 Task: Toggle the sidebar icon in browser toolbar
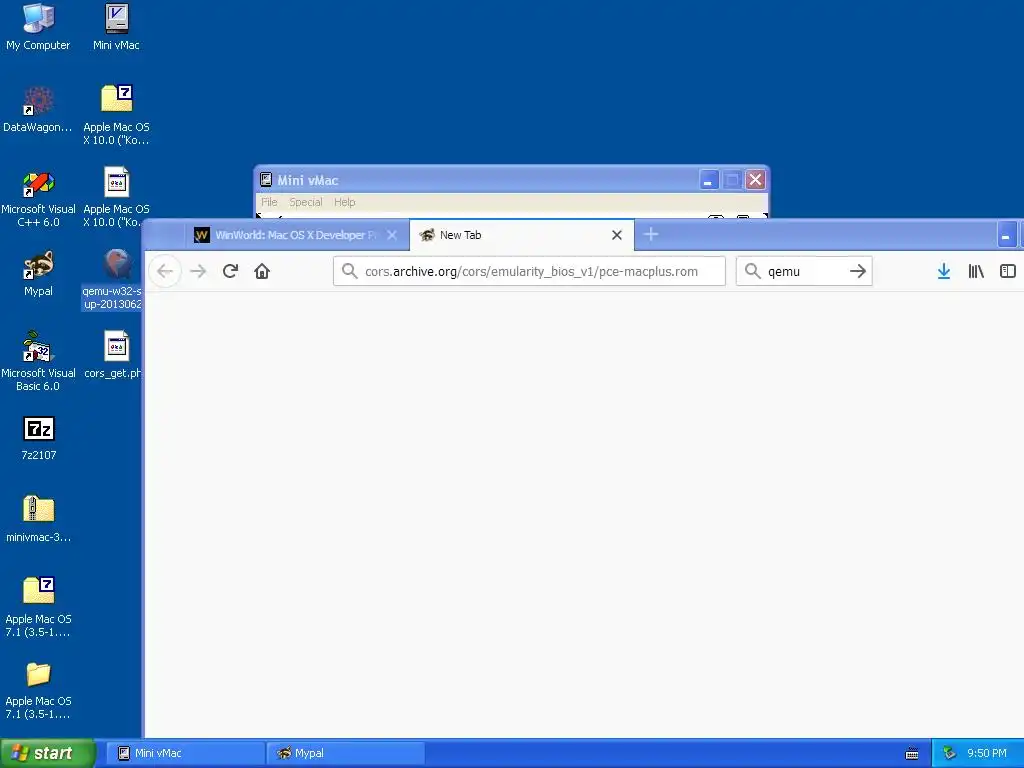[x=1008, y=271]
